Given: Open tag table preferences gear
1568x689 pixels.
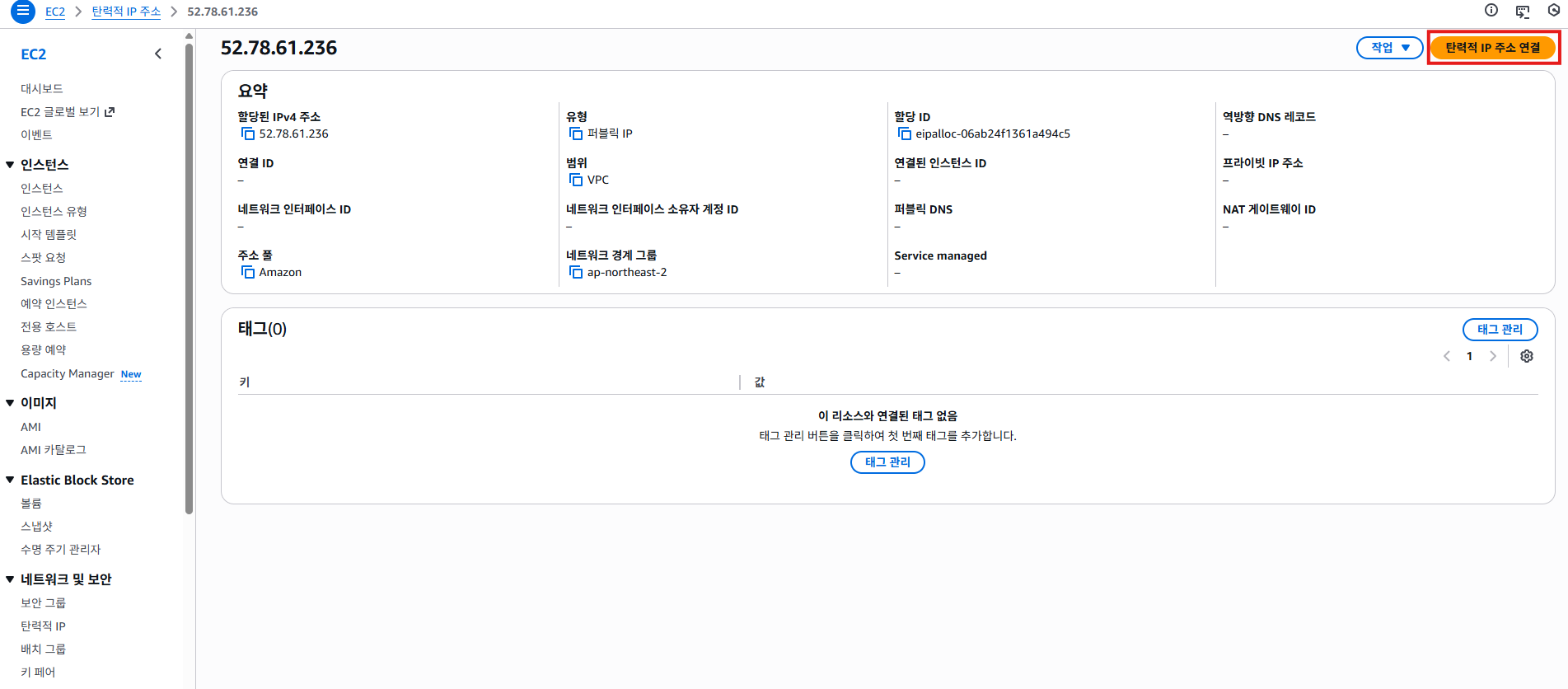Looking at the screenshot, I should point(1526,356).
